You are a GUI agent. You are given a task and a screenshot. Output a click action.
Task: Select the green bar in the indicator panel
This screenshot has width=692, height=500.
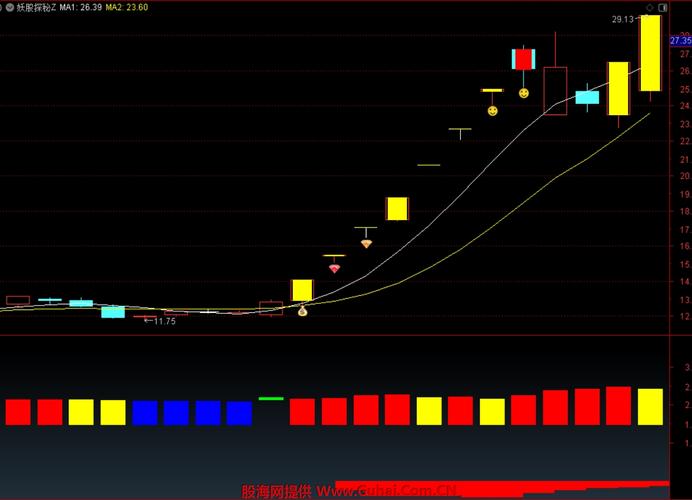point(271,398)
